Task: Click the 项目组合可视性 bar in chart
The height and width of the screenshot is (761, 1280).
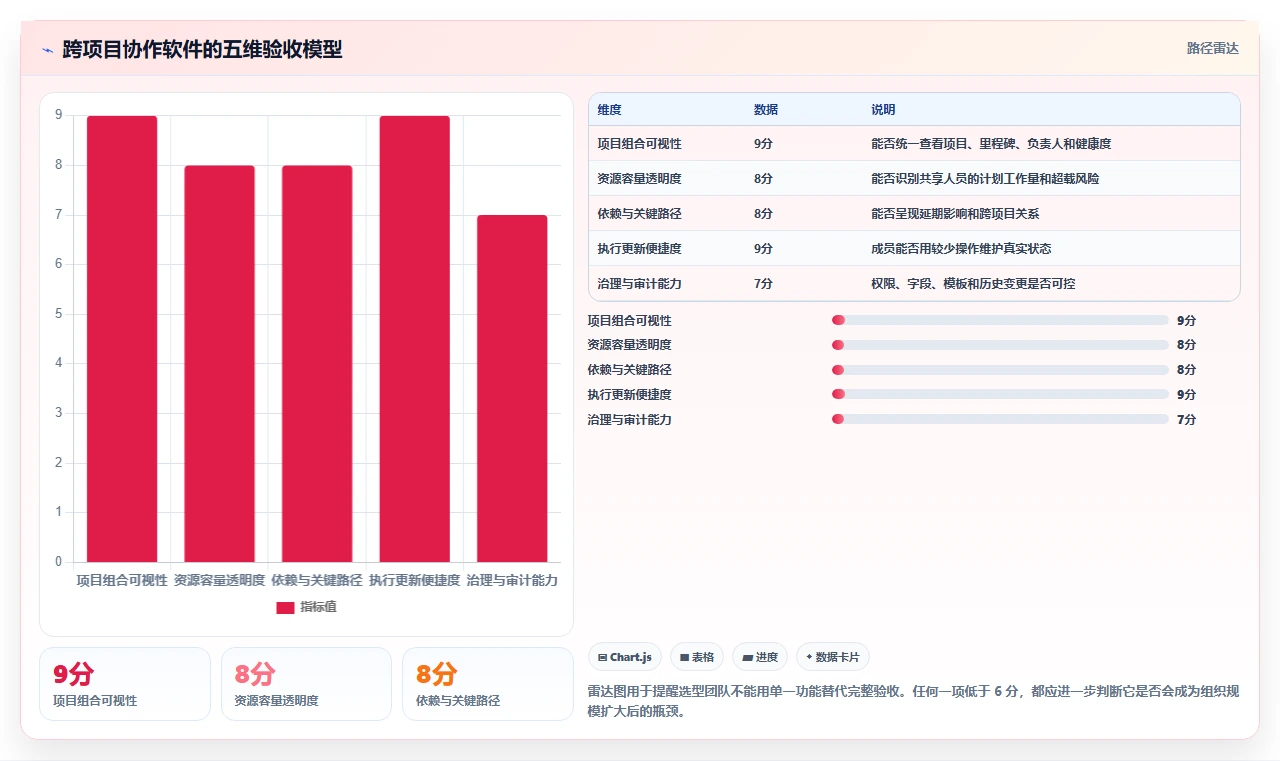Action: pos(122,339)
